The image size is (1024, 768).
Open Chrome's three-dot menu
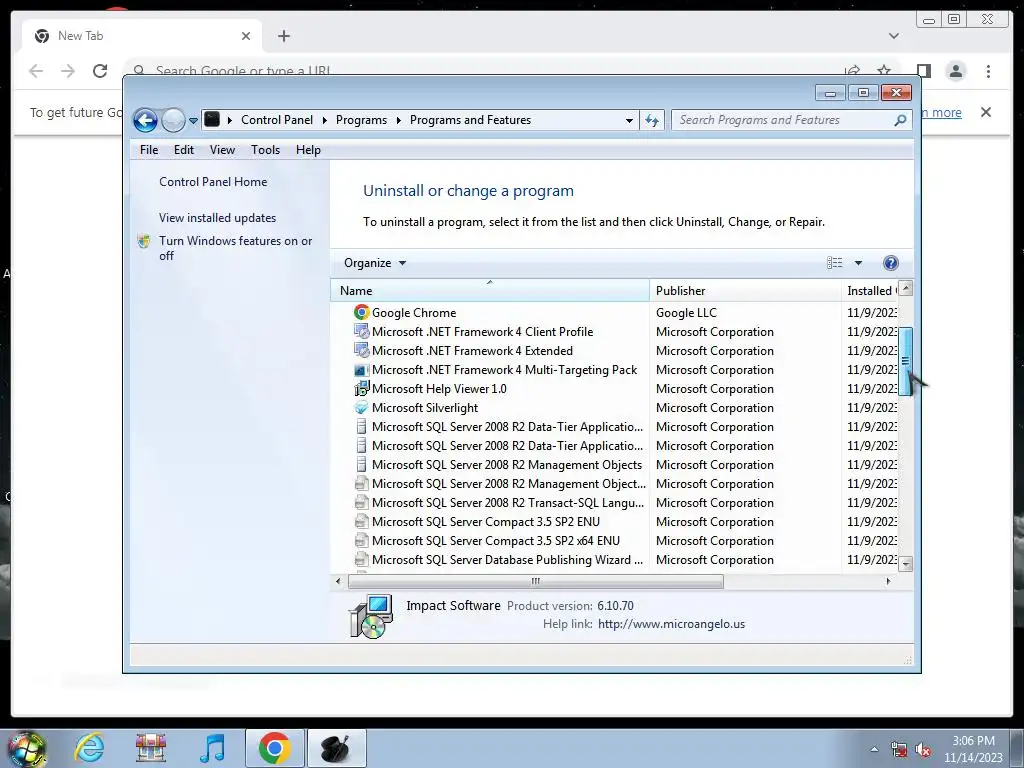click(988, 71)
